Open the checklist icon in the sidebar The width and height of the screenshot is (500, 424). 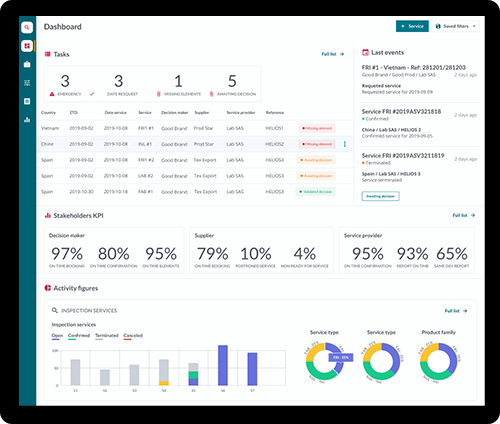click(x=27, y=83)
